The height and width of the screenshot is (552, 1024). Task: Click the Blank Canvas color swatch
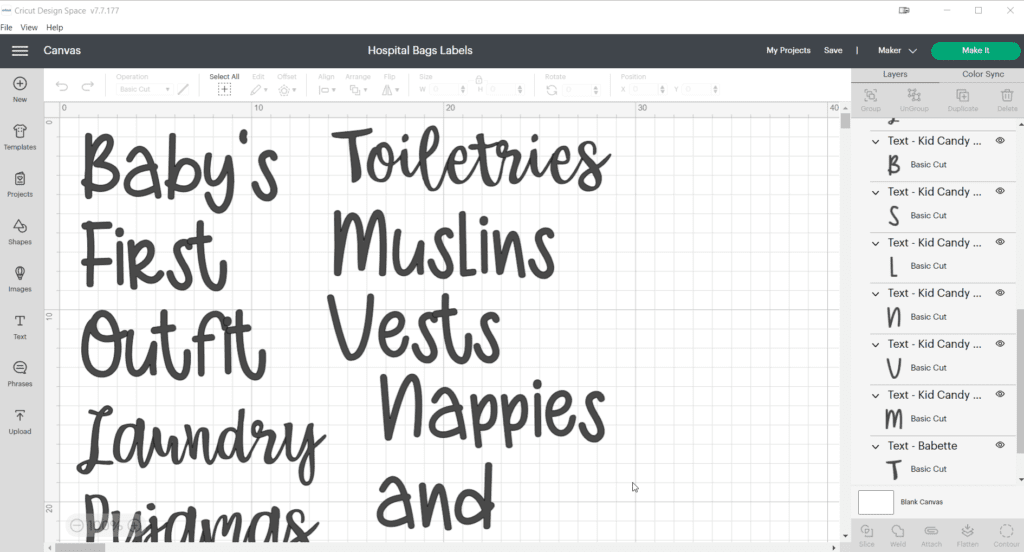pyautogui.click(x=875, y=502)
